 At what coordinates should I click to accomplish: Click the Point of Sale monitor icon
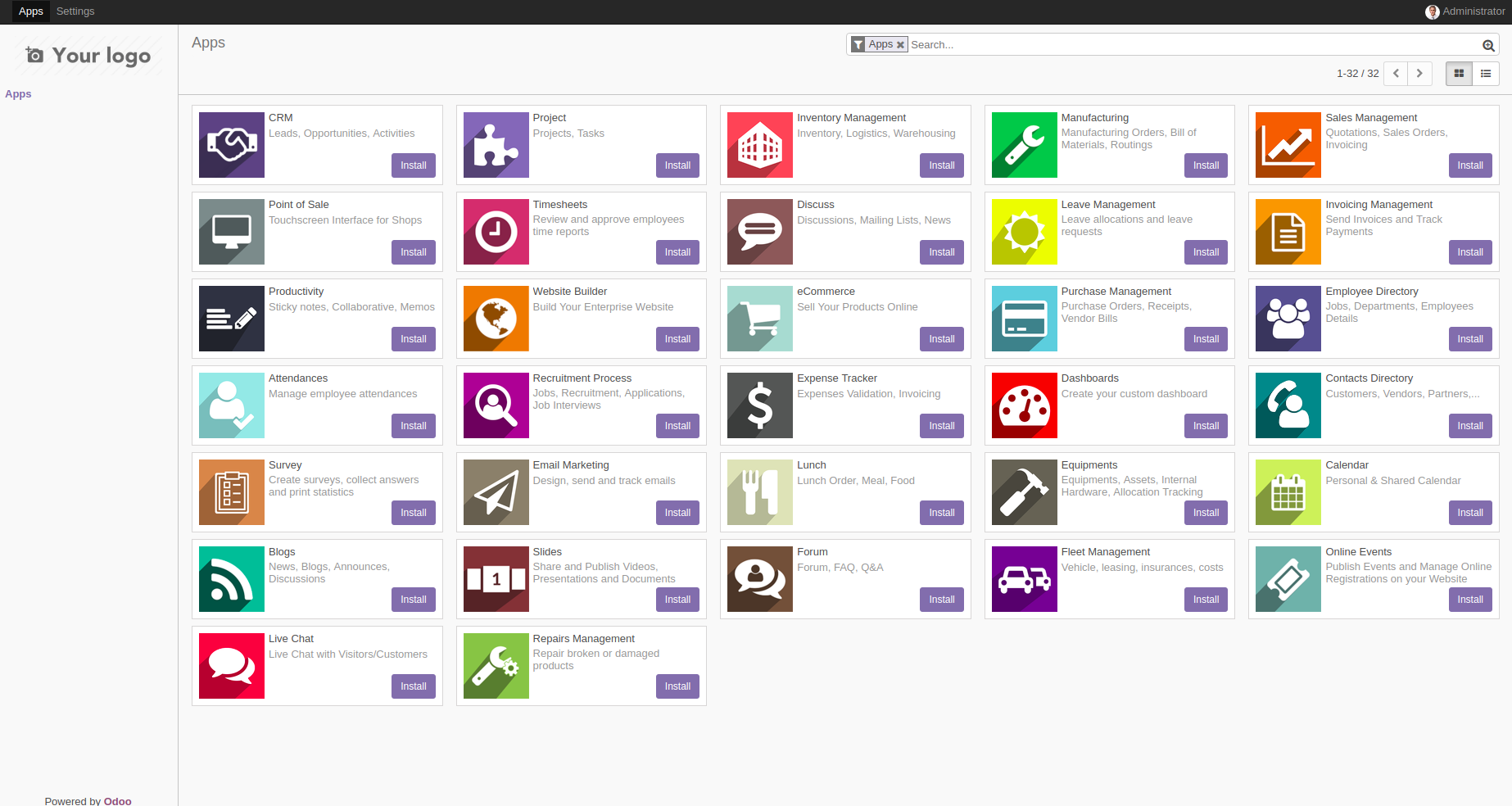(x=232, y=232)
